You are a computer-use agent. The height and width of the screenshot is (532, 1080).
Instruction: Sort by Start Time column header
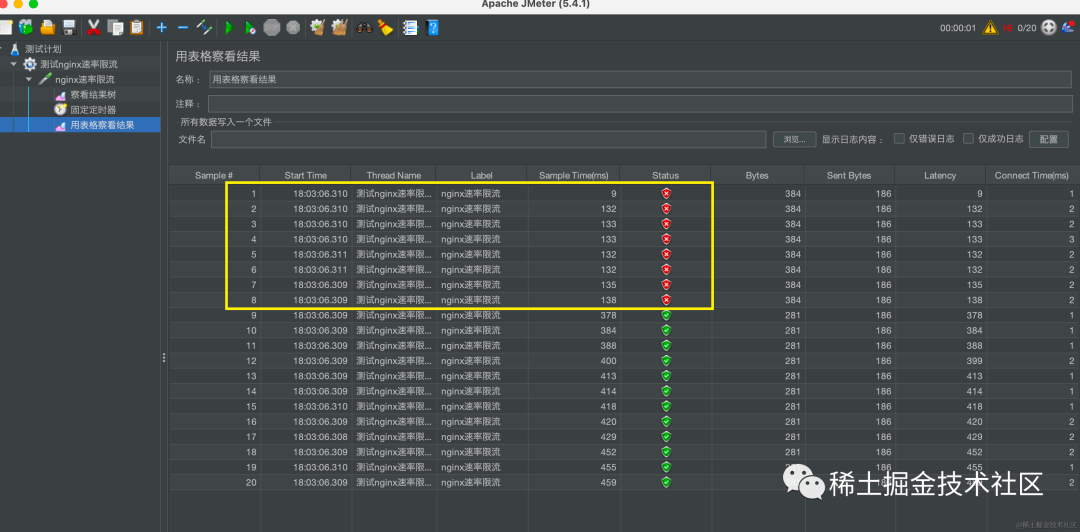coord(306,176)
